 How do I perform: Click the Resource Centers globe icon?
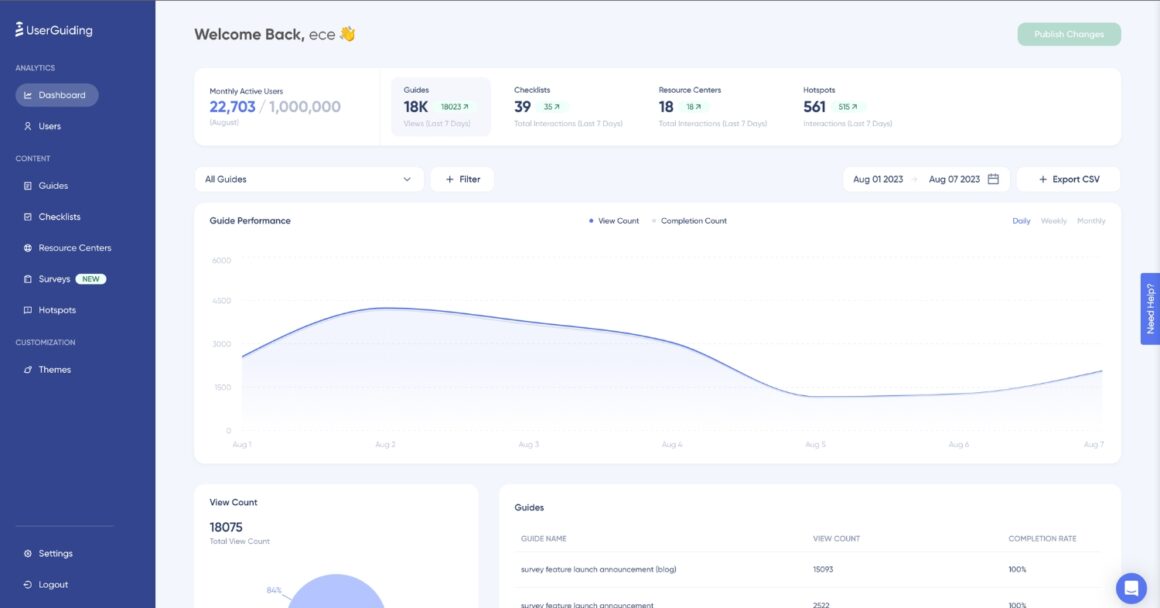pos(27,248)
